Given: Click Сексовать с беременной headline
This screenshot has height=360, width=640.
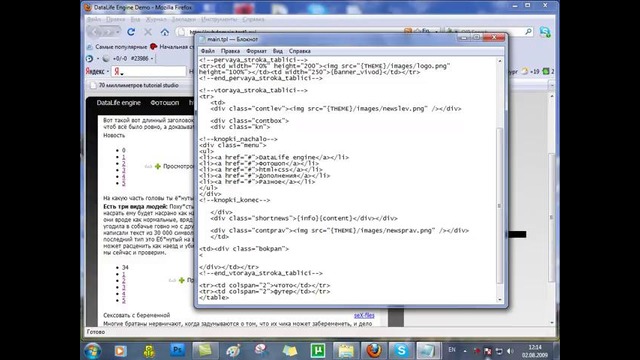Looking at the screenshot, I should tap(136, 315).
